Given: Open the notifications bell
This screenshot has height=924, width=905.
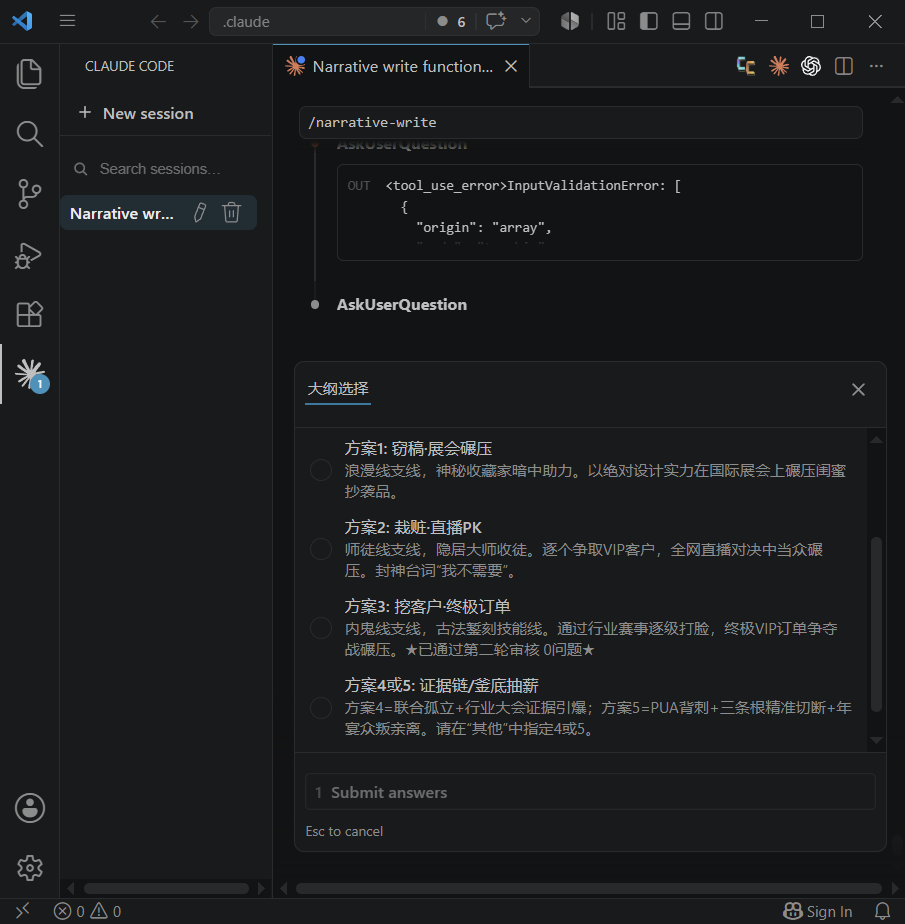Looking at the screenshot, I should pyautogui.click(x=882, y=912).
